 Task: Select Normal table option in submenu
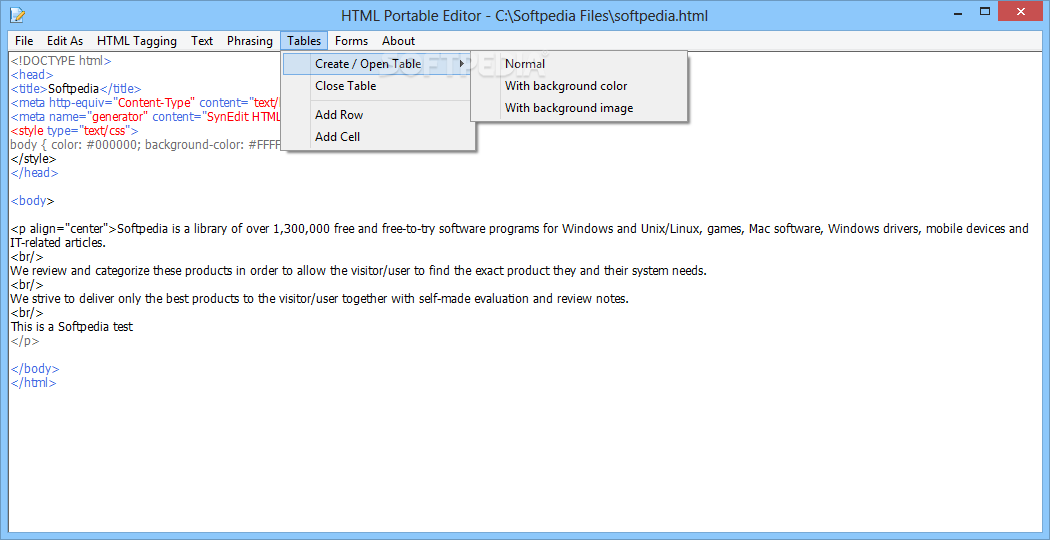[579, 64]
